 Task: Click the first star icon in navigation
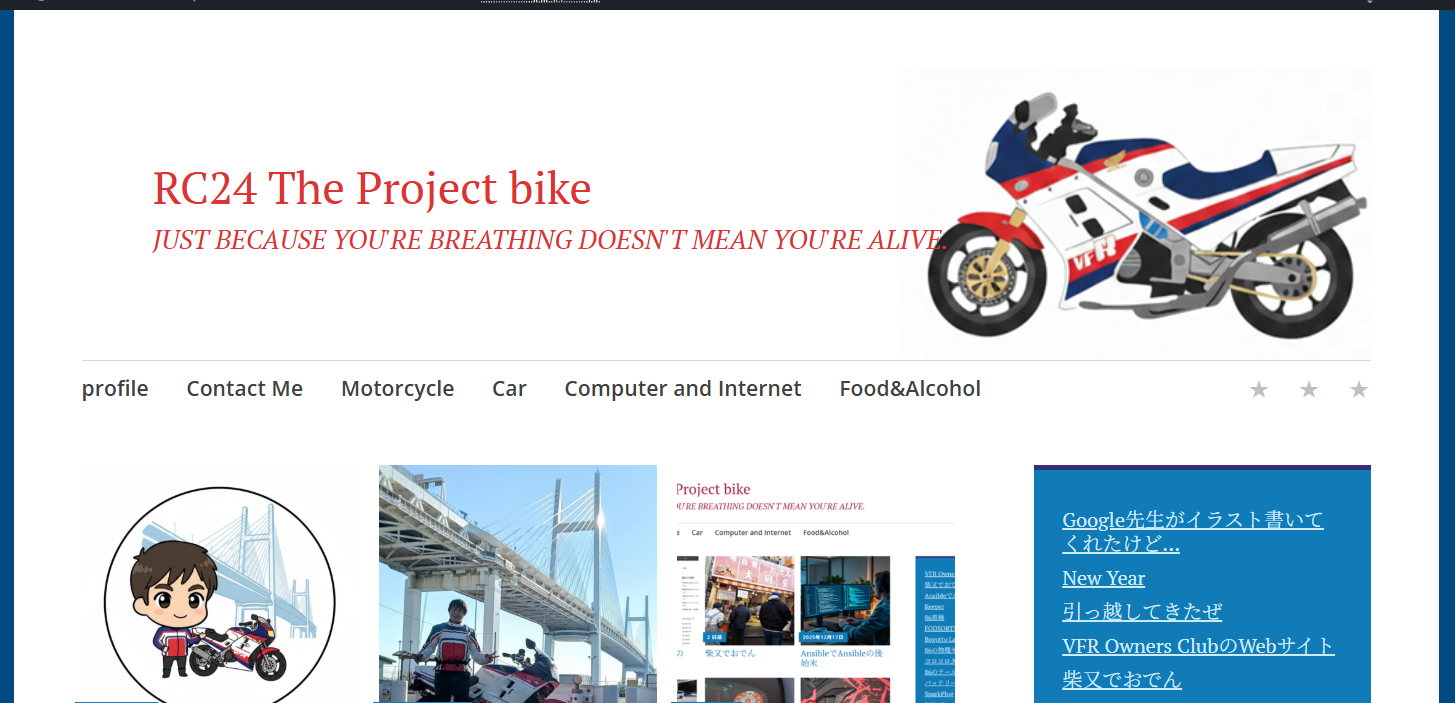tap(1259, 389)
